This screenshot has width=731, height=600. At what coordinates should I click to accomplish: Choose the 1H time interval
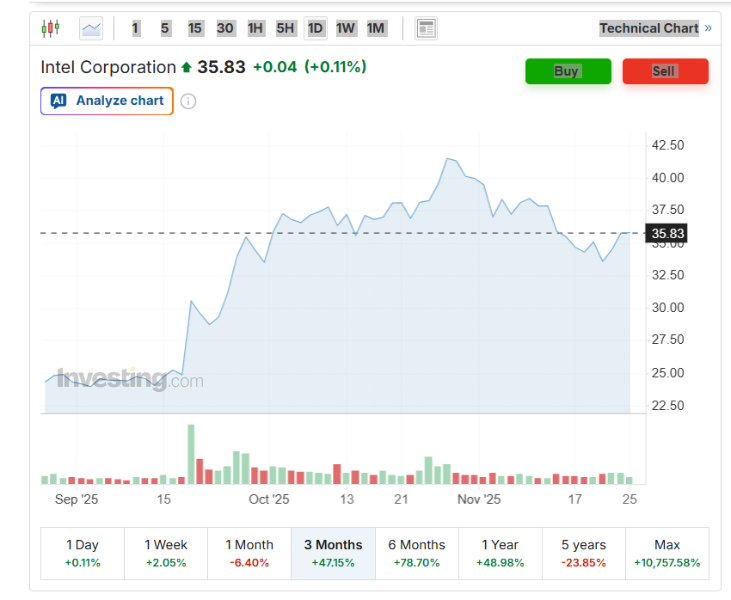click(x=255, y=28)
